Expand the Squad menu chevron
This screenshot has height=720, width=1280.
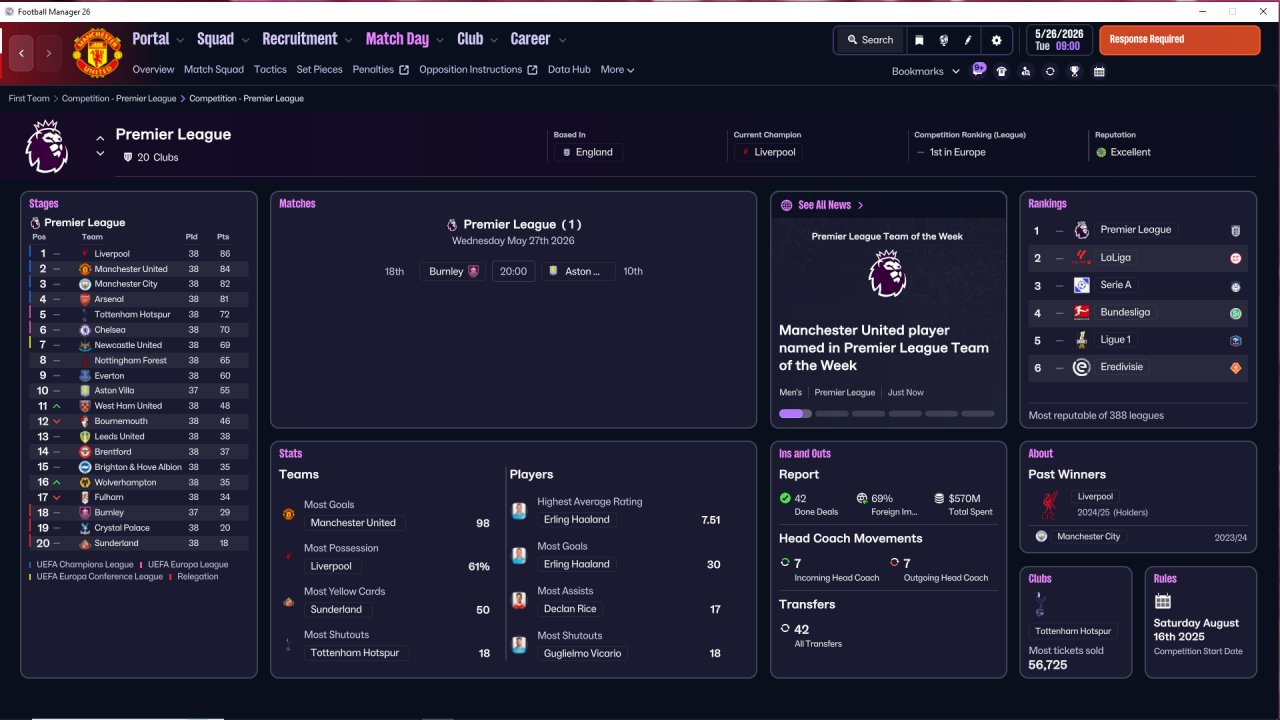[244, 40]
